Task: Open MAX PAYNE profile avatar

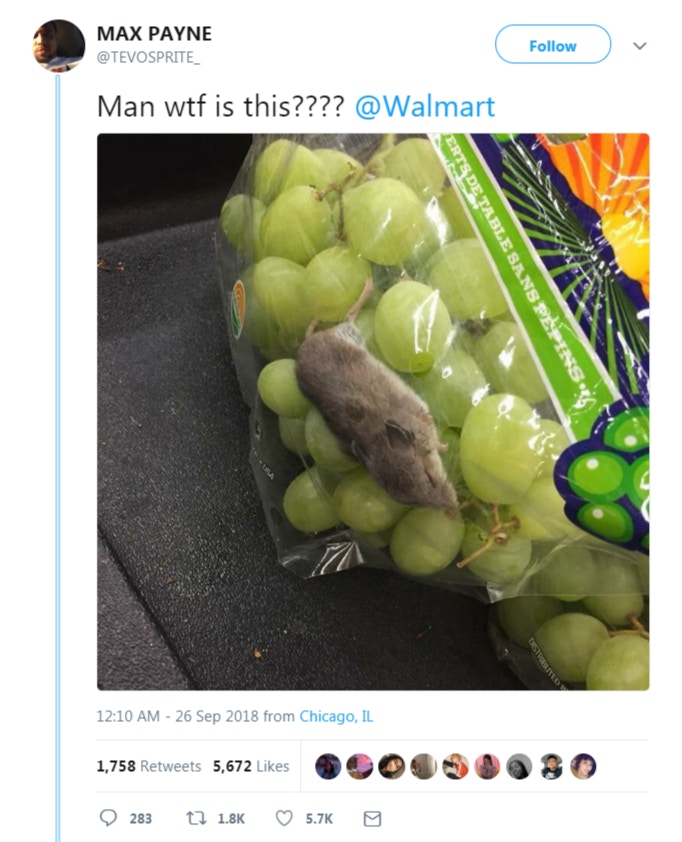Action: point(59,45)
